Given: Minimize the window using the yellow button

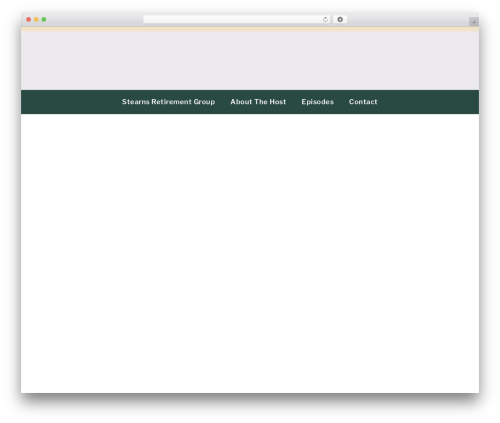Looking at the screenshot, I should (36, 19).
